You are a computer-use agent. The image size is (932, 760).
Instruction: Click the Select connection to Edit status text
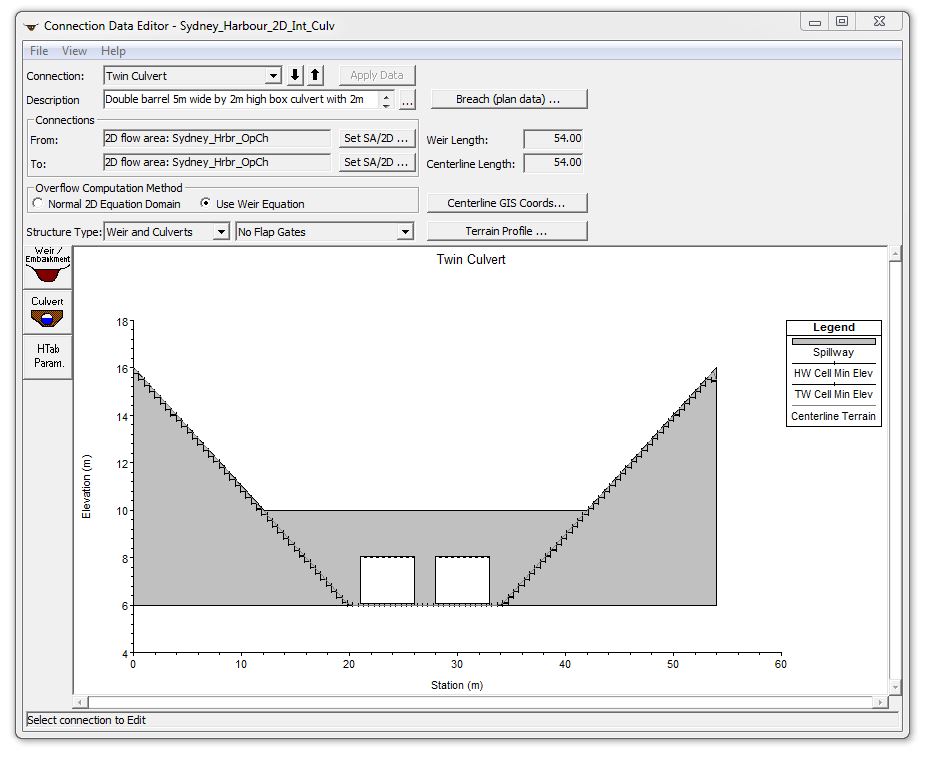(86, 720)
